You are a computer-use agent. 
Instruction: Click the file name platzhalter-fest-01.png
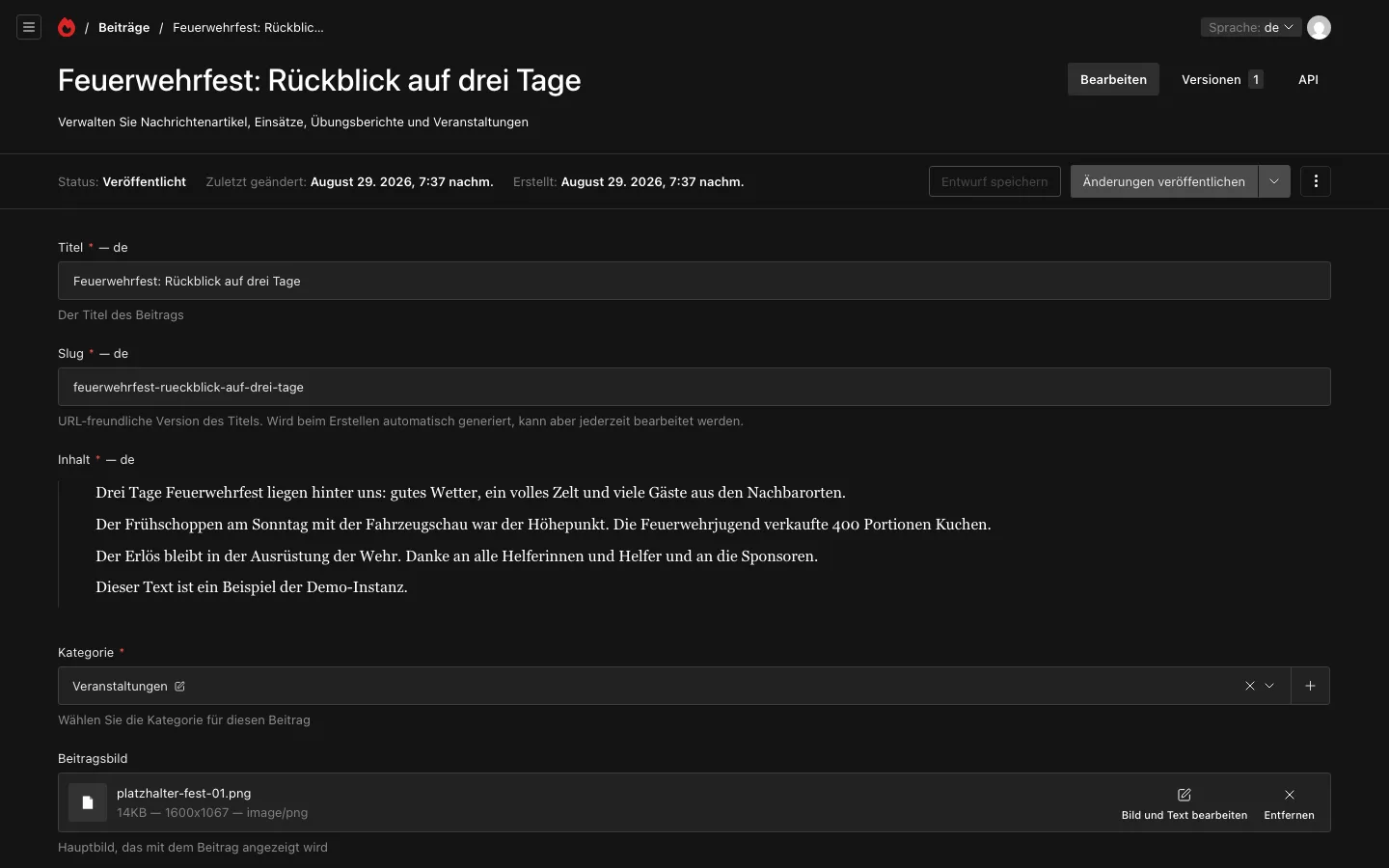(x=183, y=793)
